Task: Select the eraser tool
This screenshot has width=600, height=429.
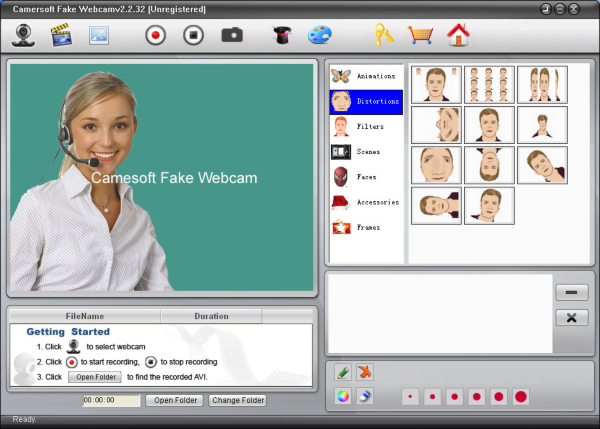Action: (365, 396)
